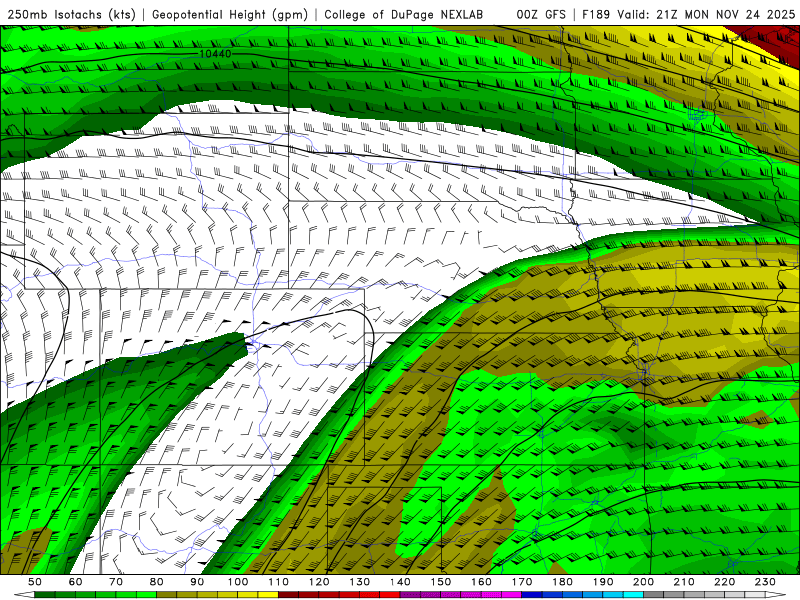This screenshot has height=600, width=800.
Task: Click the 50 value on the color scale
Action: (35, 582)
